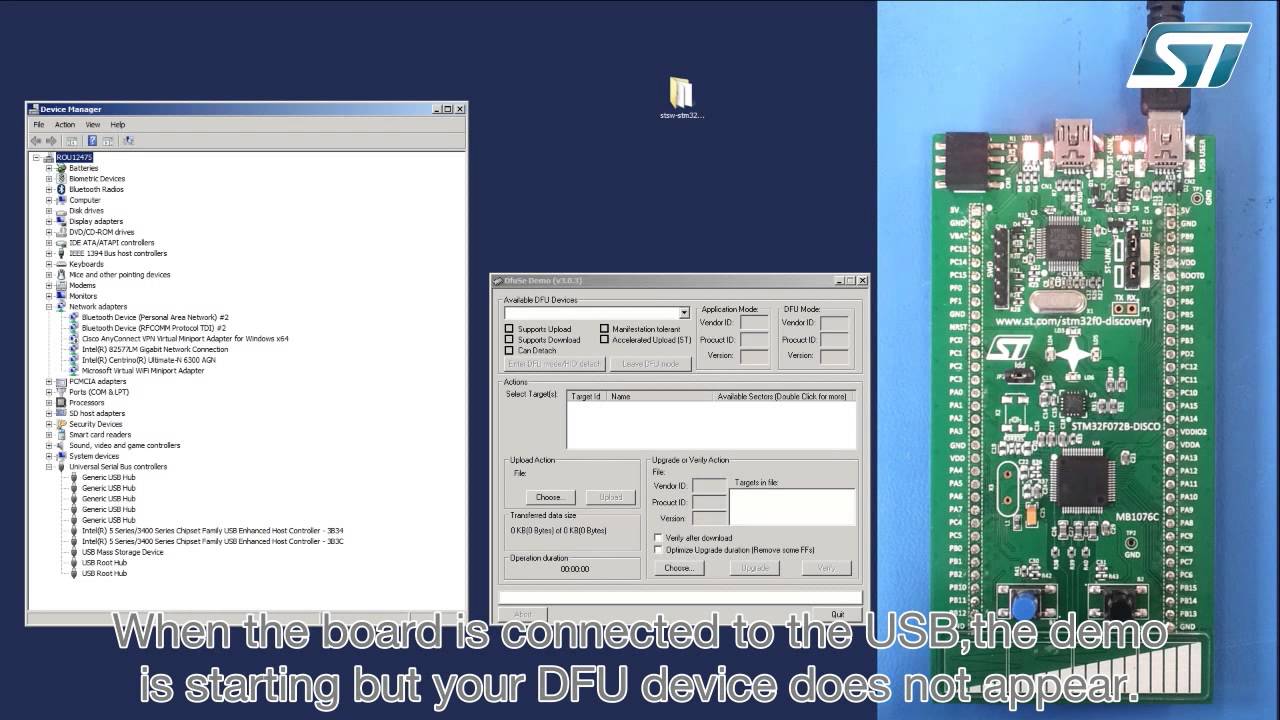Click the DfuSe progress bar at bottom
1280x720 pixels.
(x=680, y=598)
